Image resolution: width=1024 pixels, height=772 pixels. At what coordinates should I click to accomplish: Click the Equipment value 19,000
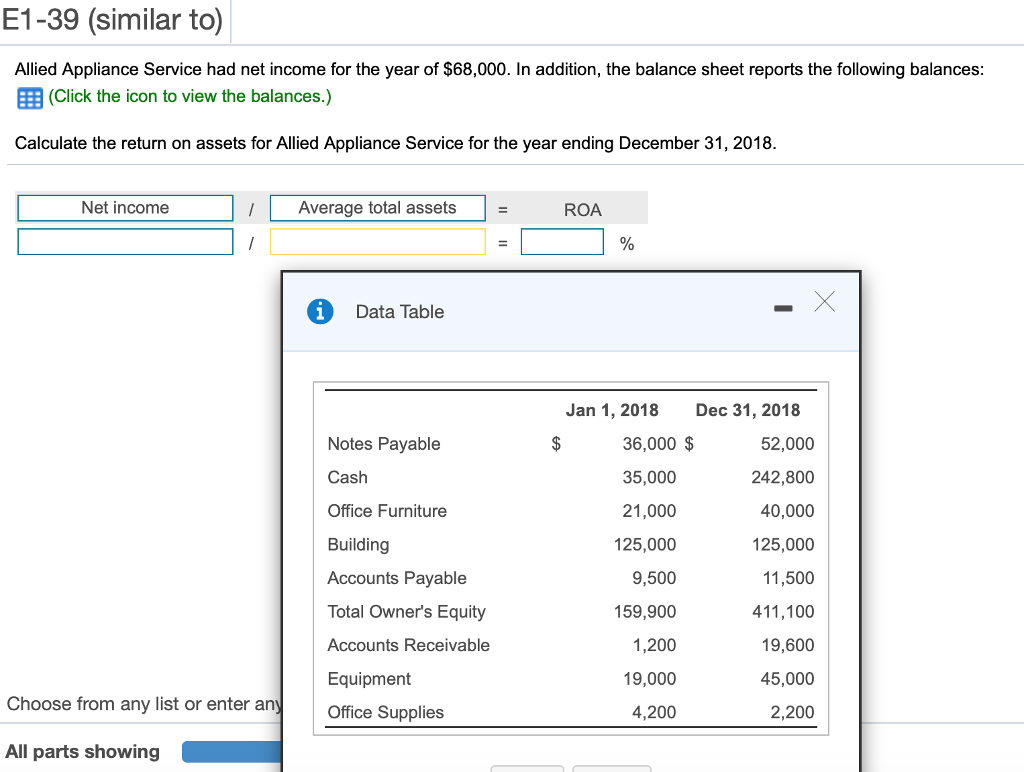coord(649,679)
